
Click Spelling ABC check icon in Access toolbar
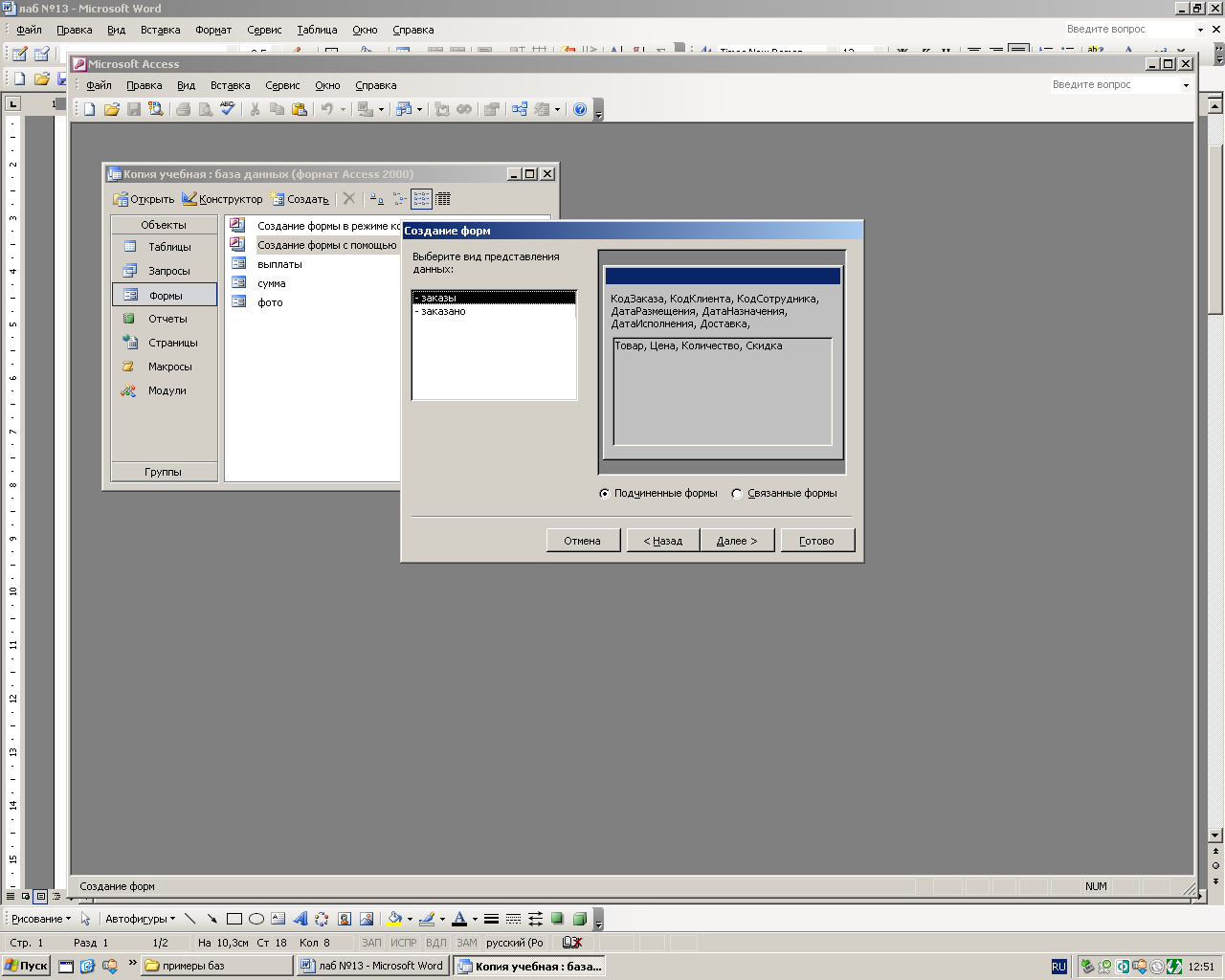click(x=228, y=110)
